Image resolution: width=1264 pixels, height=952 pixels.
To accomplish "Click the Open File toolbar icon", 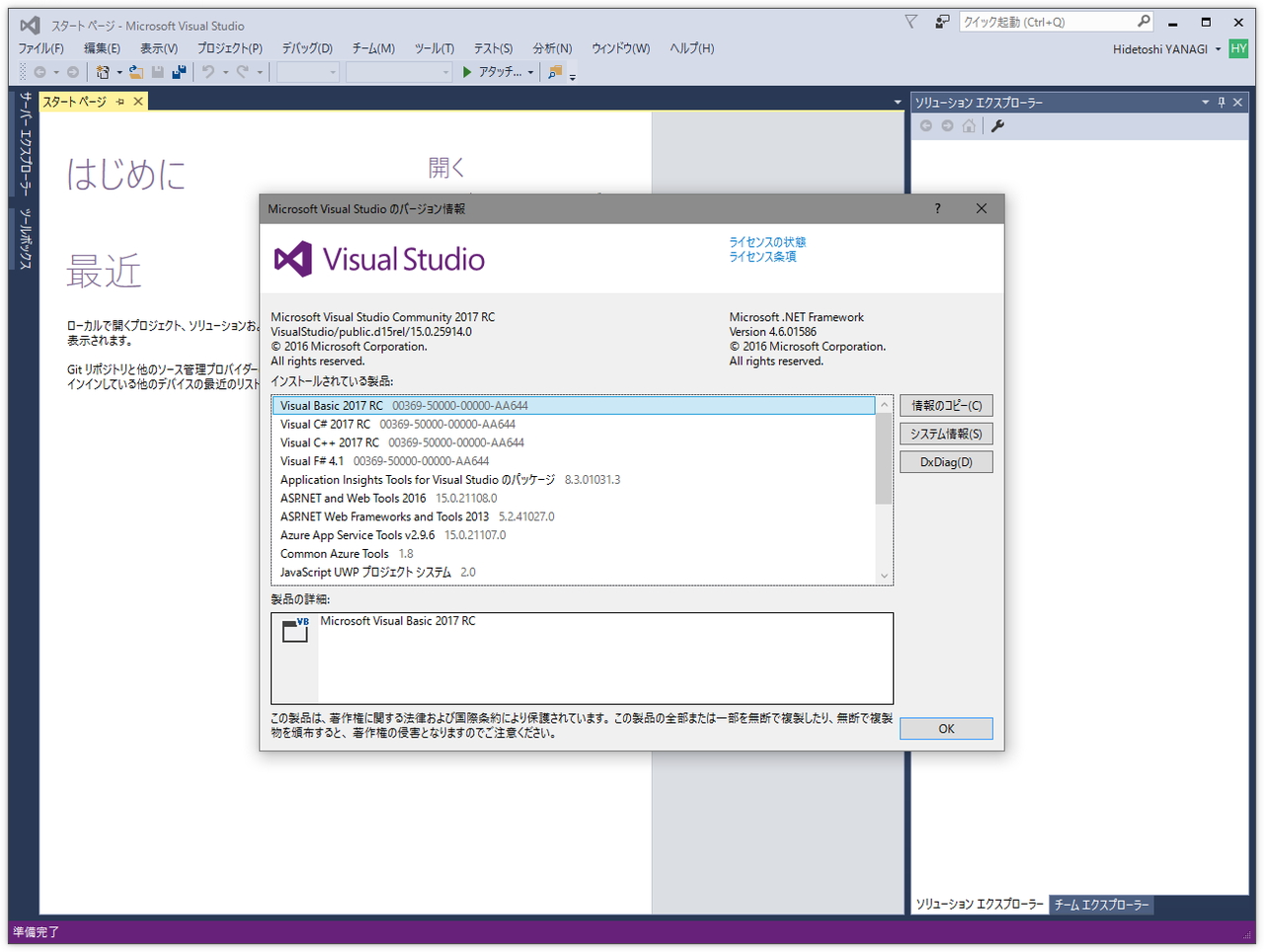I will coord(134,71).
